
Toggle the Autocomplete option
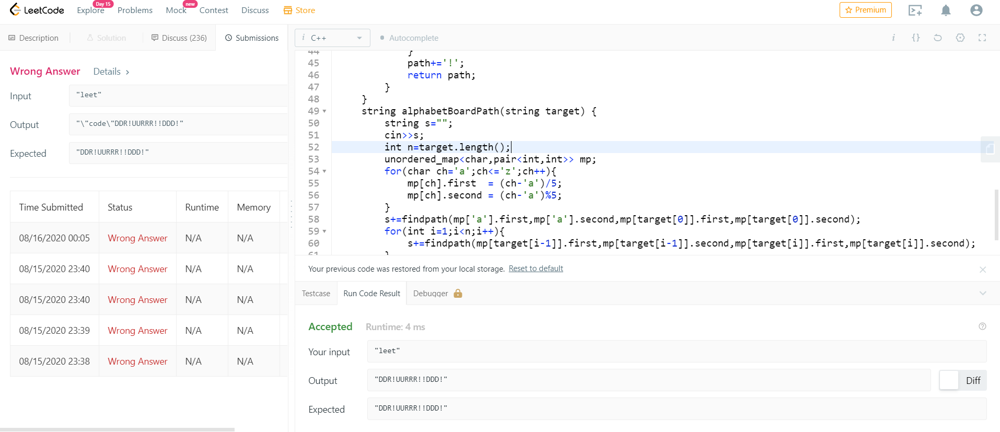click(x=409, y=38)
